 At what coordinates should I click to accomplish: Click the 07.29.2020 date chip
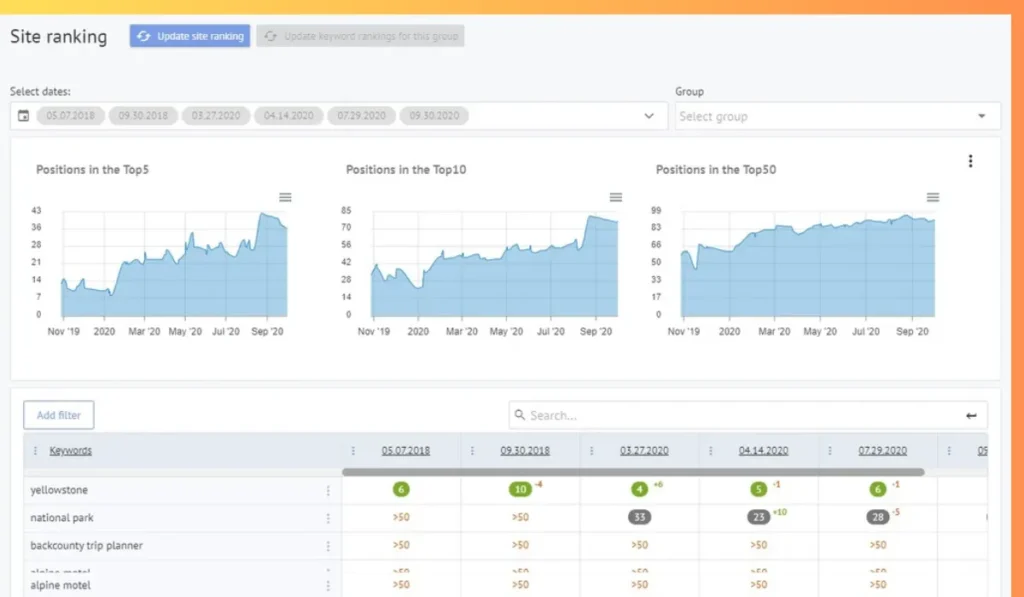coord(361,116)
